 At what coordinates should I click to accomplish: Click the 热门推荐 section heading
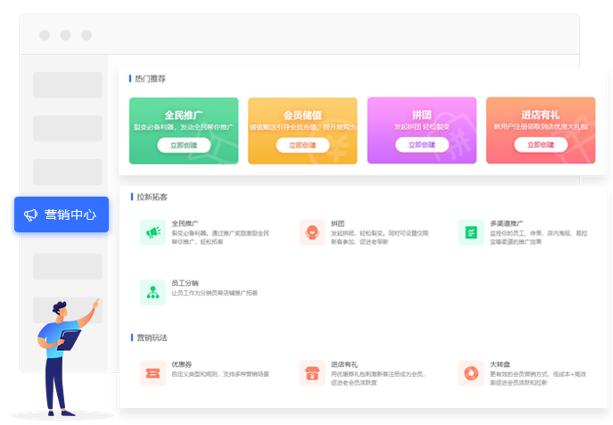150,79
